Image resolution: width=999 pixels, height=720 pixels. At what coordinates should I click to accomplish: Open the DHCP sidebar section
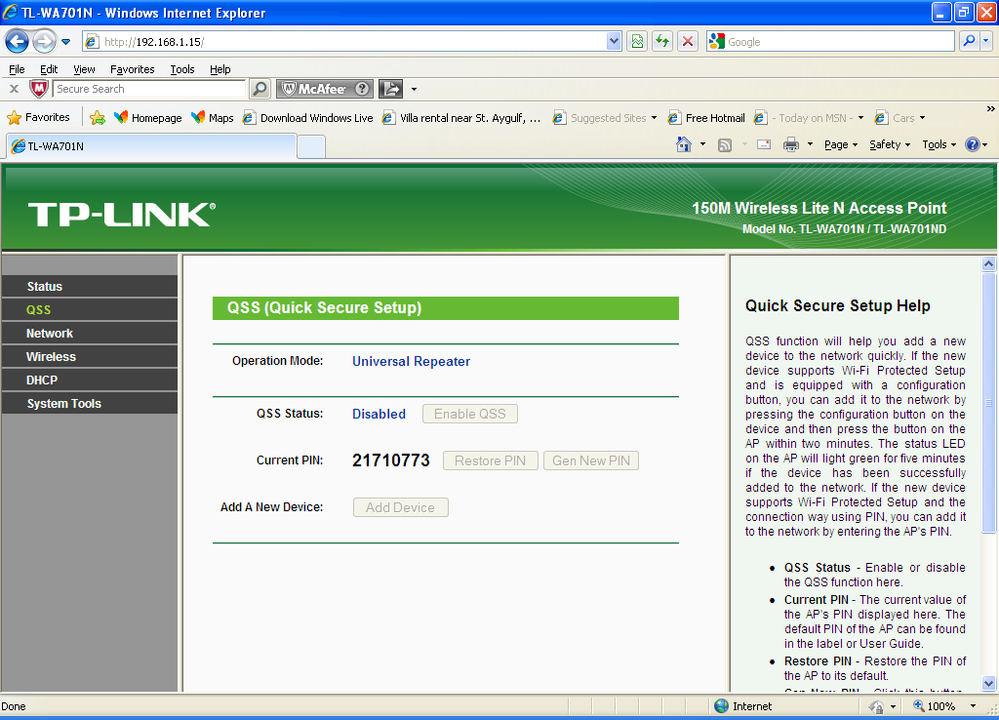click(90, 380)
